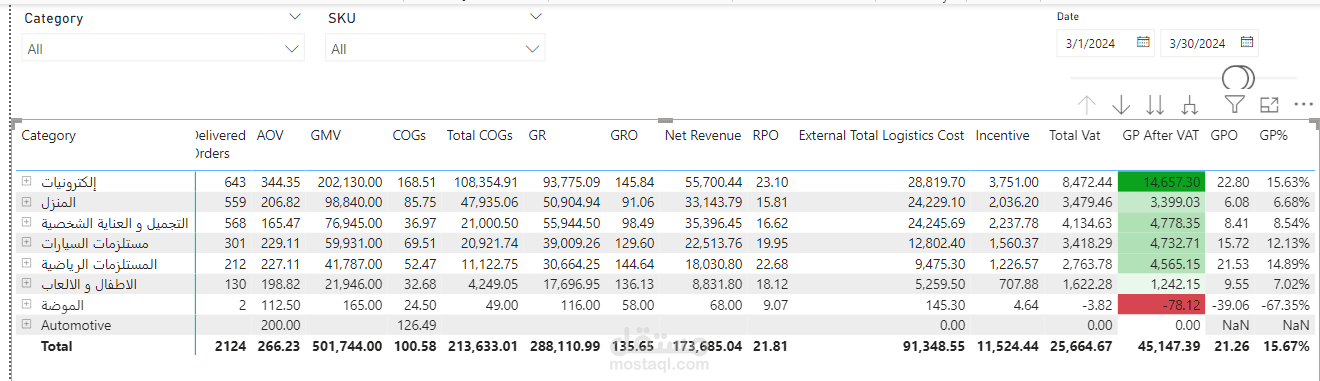Sort by the RPO column header
The image size is (1320, 381).
[766, 136]
